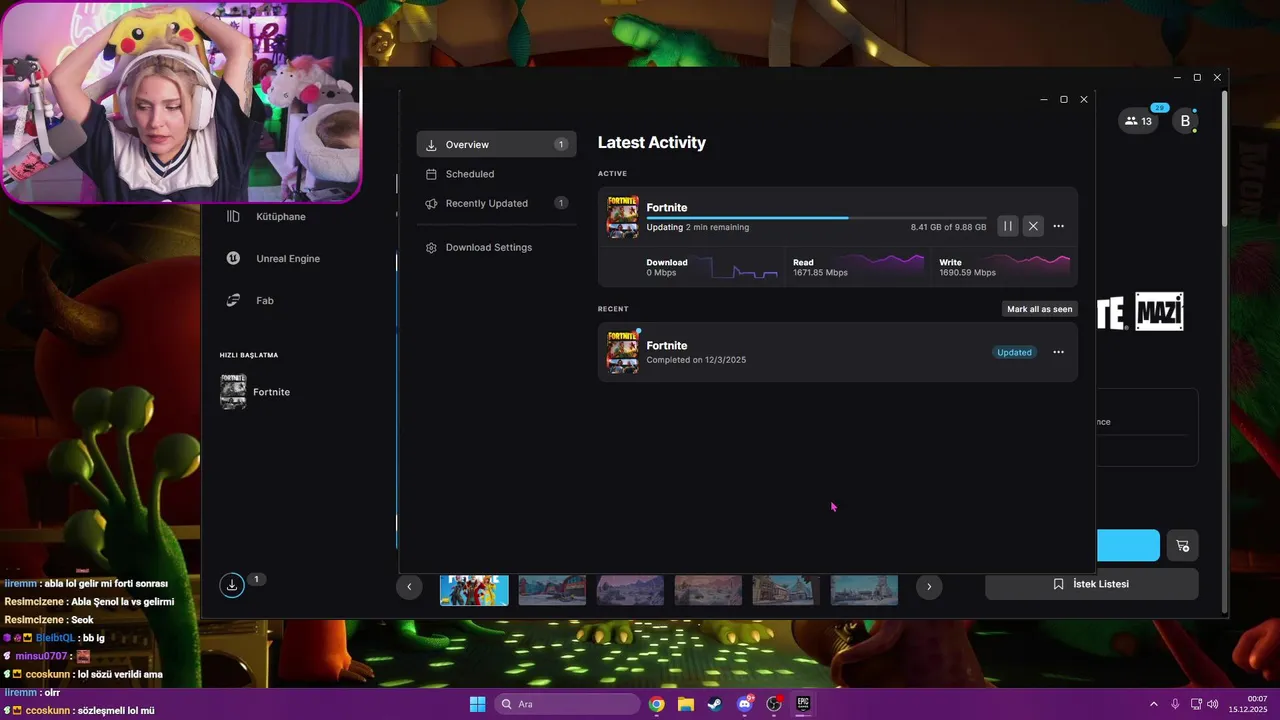This screenshot has width=1280, height=720.
Task: Select the second carousel screenshot
Action: [552, 590]
